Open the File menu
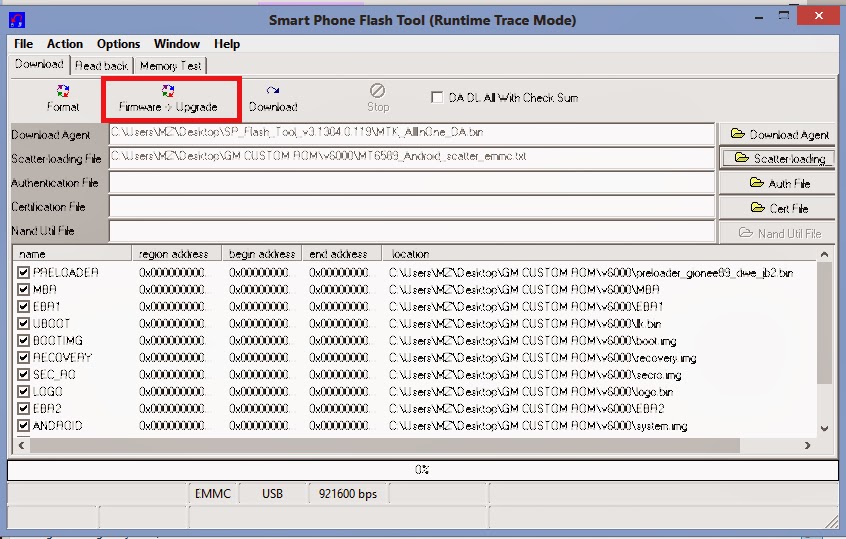The image size is (846, 539). [x=23, y=44]
